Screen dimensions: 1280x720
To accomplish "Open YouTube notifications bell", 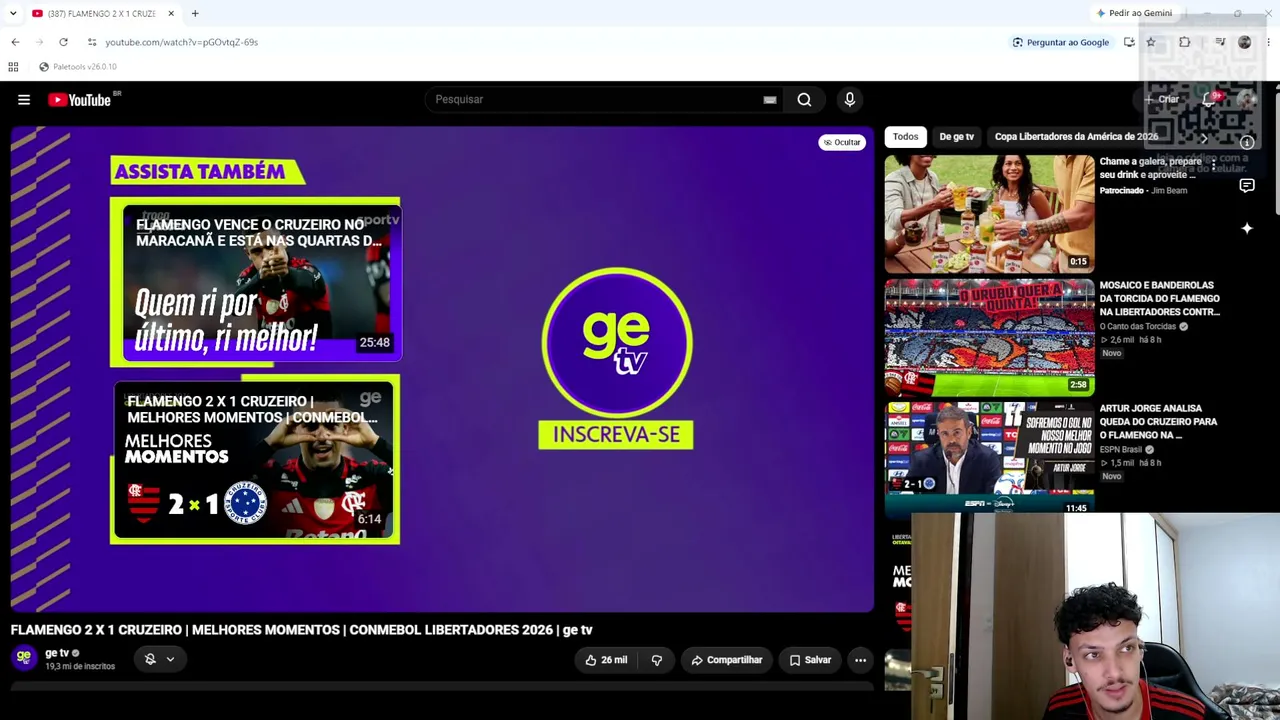I will 1209,99.
